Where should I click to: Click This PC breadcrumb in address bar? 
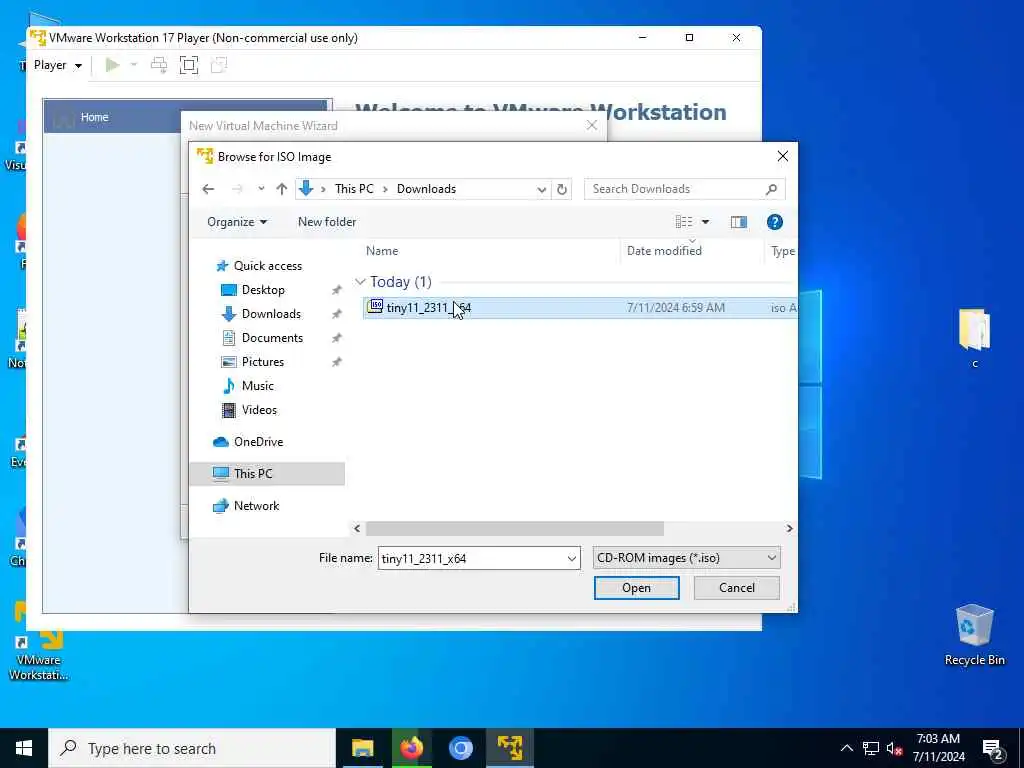(x=354, y=189)
